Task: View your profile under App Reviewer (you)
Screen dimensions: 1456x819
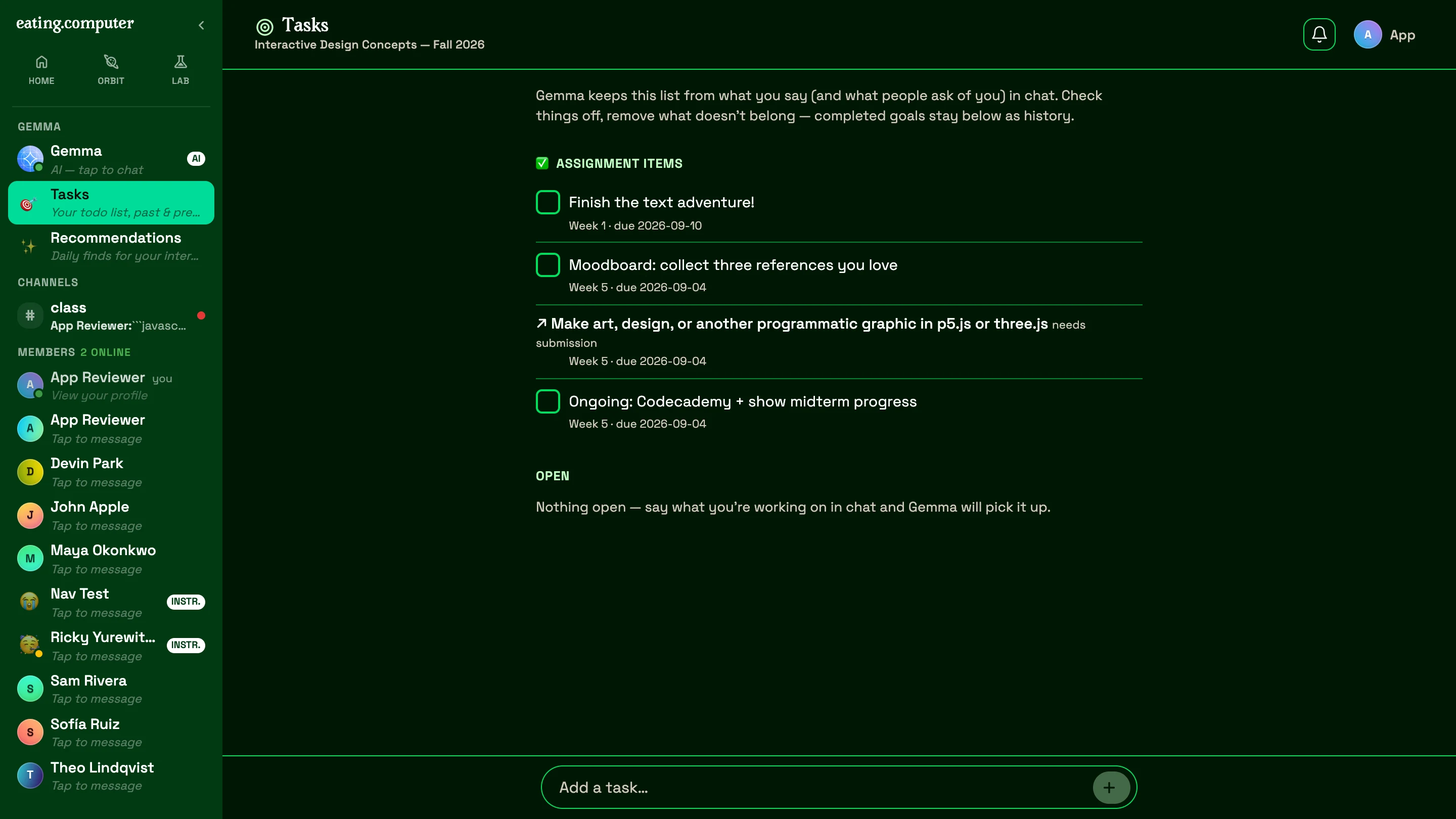Action: pos(111,385)
